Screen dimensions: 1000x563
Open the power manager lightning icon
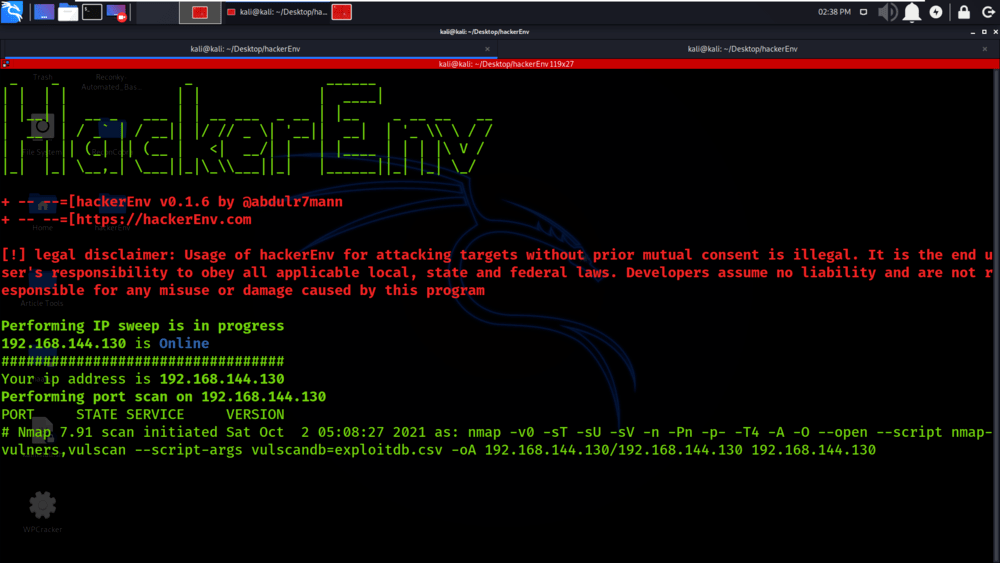pos(936,12)
